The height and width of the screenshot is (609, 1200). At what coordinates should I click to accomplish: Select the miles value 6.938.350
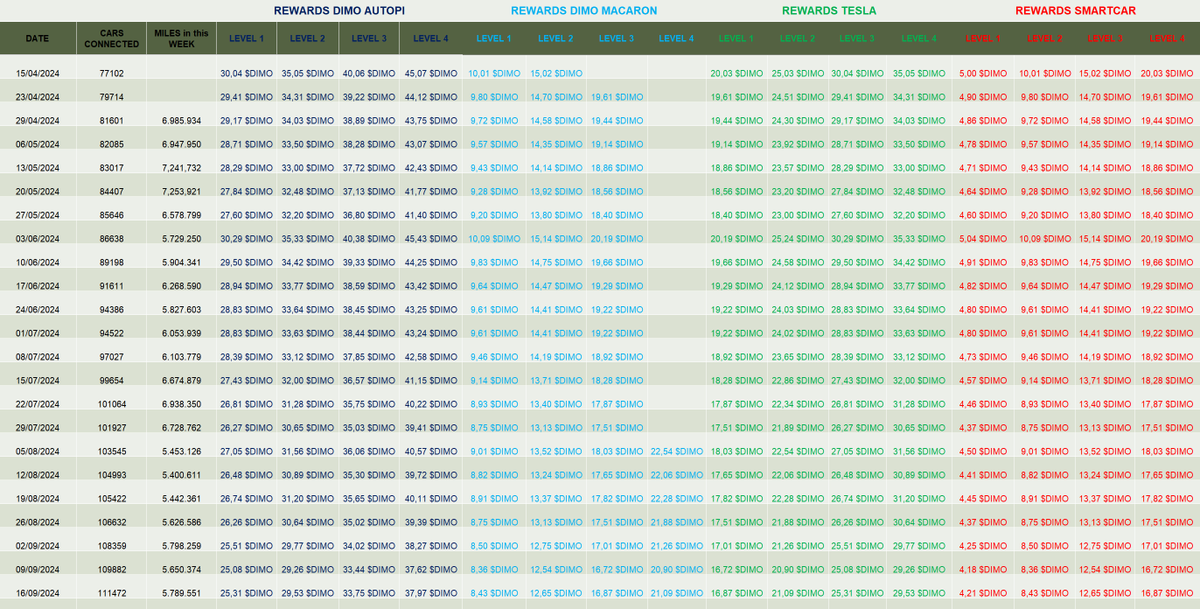[x=181, y=404]
